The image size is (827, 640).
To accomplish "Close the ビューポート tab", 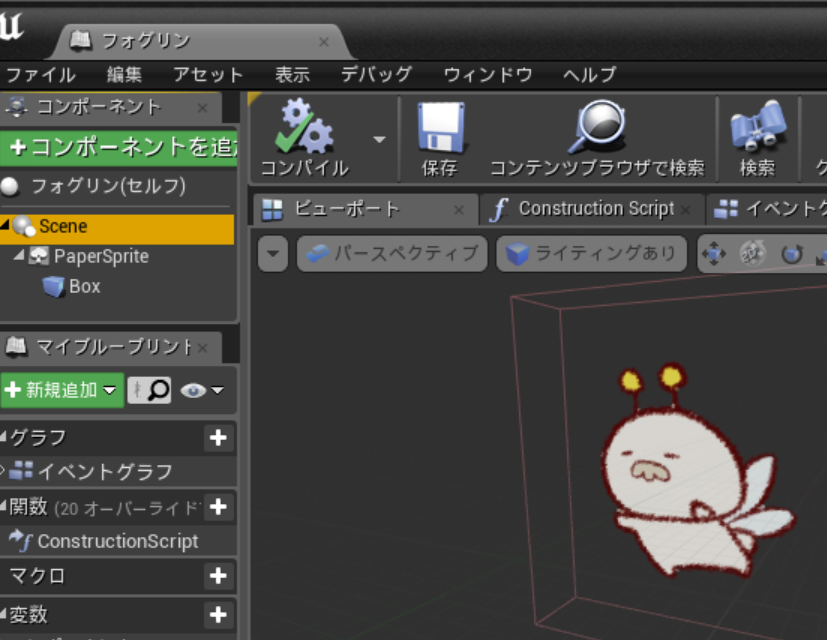I will tap(459, 211).
